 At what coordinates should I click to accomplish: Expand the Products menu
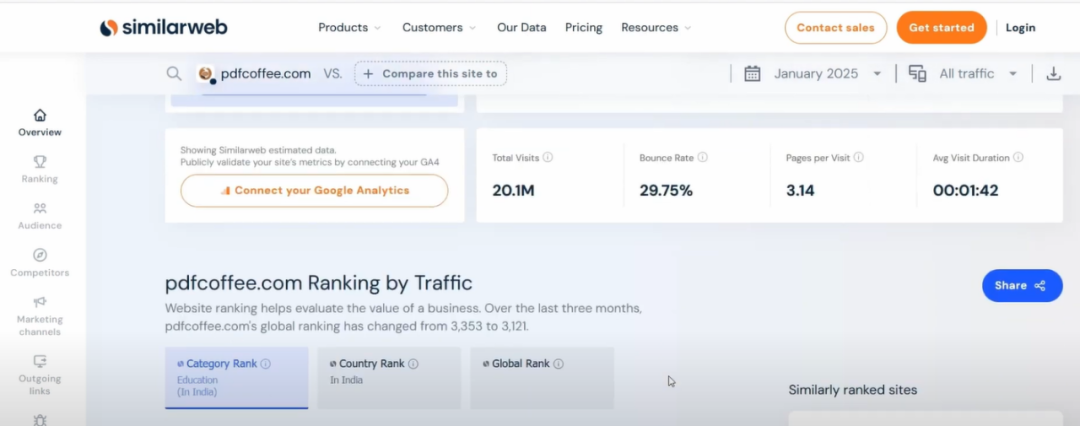pyautogui.click(x=349, y=28)
